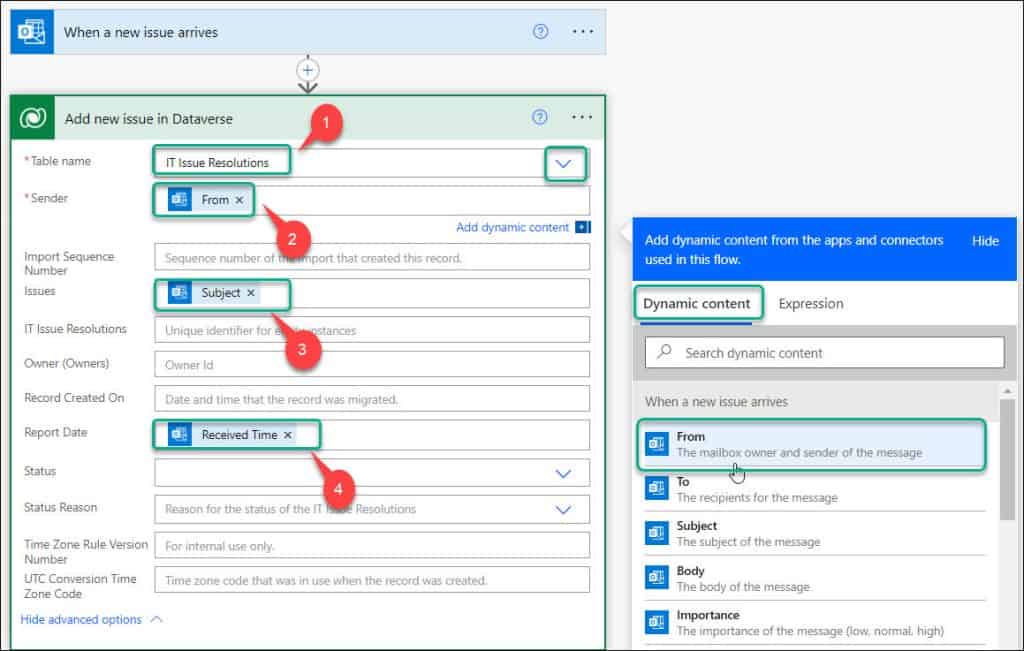Image resolution: width=1024 pixels, height=651 pixels.
Task: Click the search magnifier icon in dynamic content panel
Action: pos(664,351)
